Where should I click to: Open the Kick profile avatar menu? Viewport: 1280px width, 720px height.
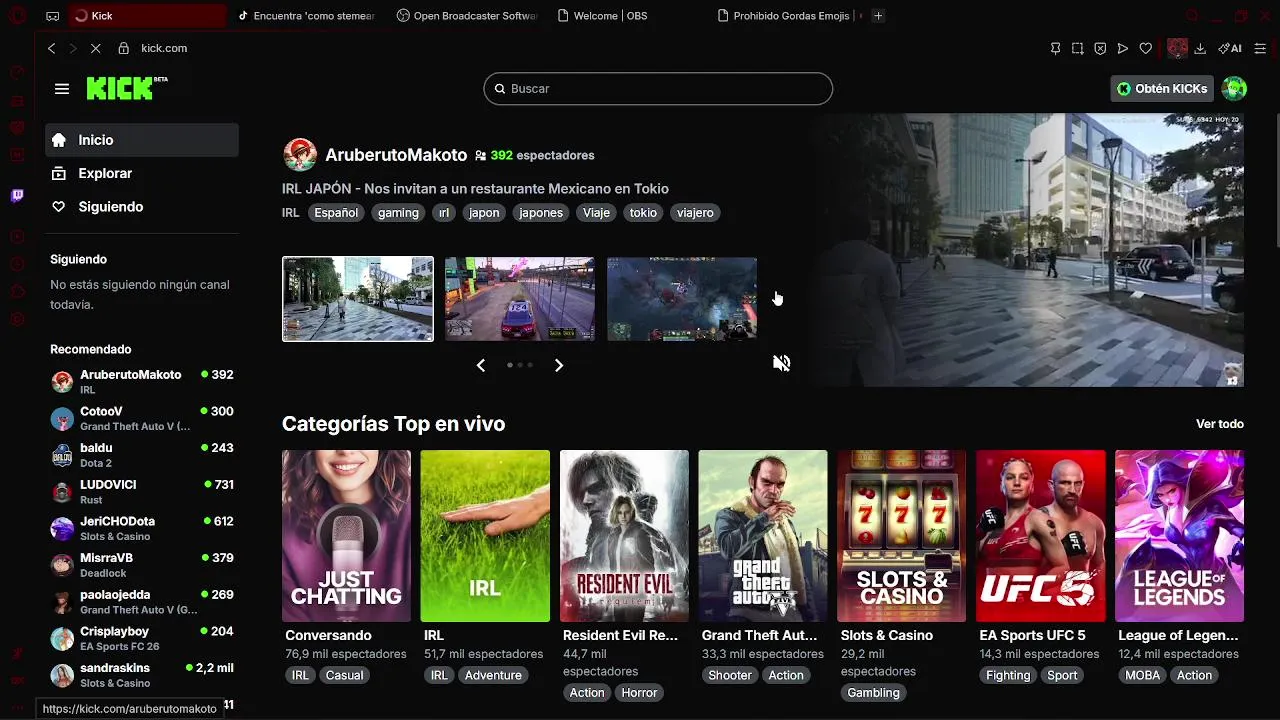(x=1234, y=88)
